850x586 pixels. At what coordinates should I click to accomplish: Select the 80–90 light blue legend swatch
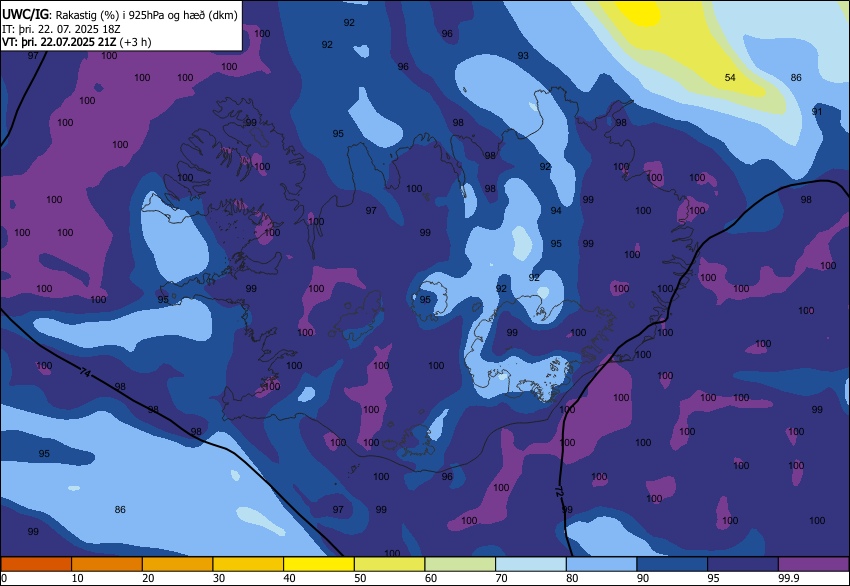601,564
